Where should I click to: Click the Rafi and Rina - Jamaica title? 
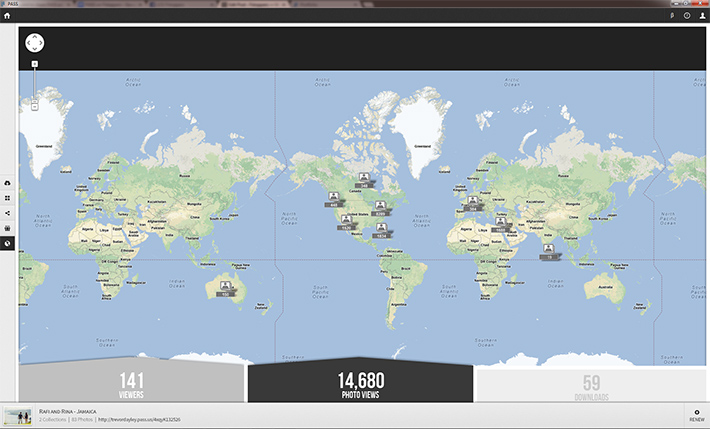click(x=67, y=411)
